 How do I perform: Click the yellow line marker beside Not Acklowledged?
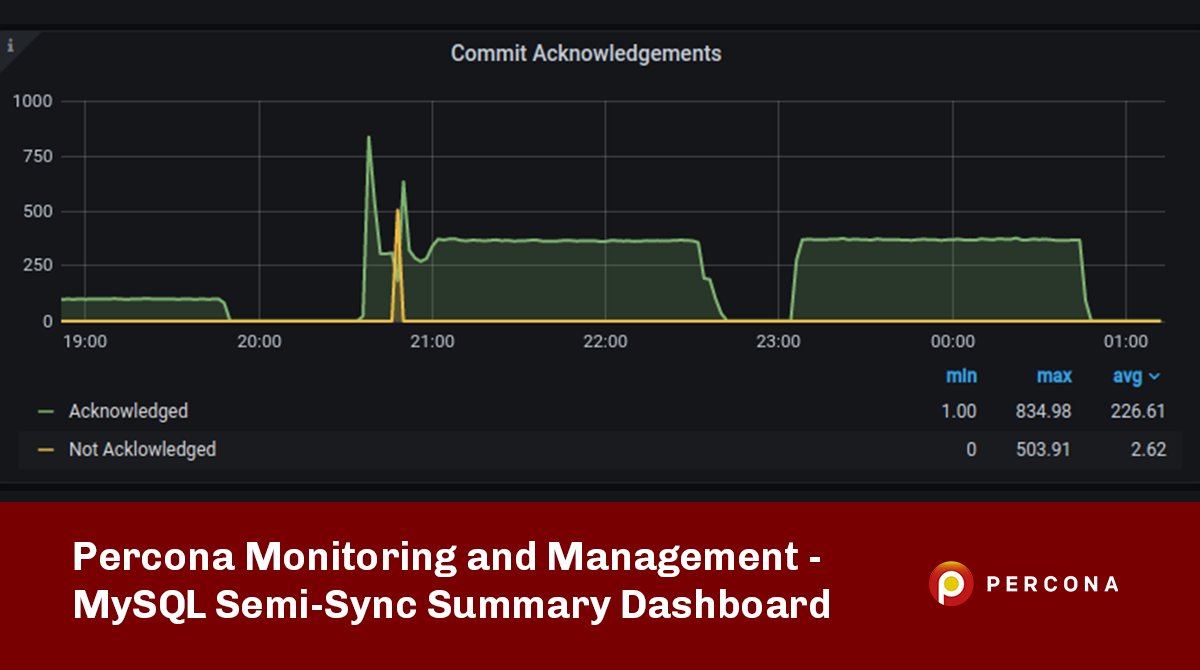46,449
